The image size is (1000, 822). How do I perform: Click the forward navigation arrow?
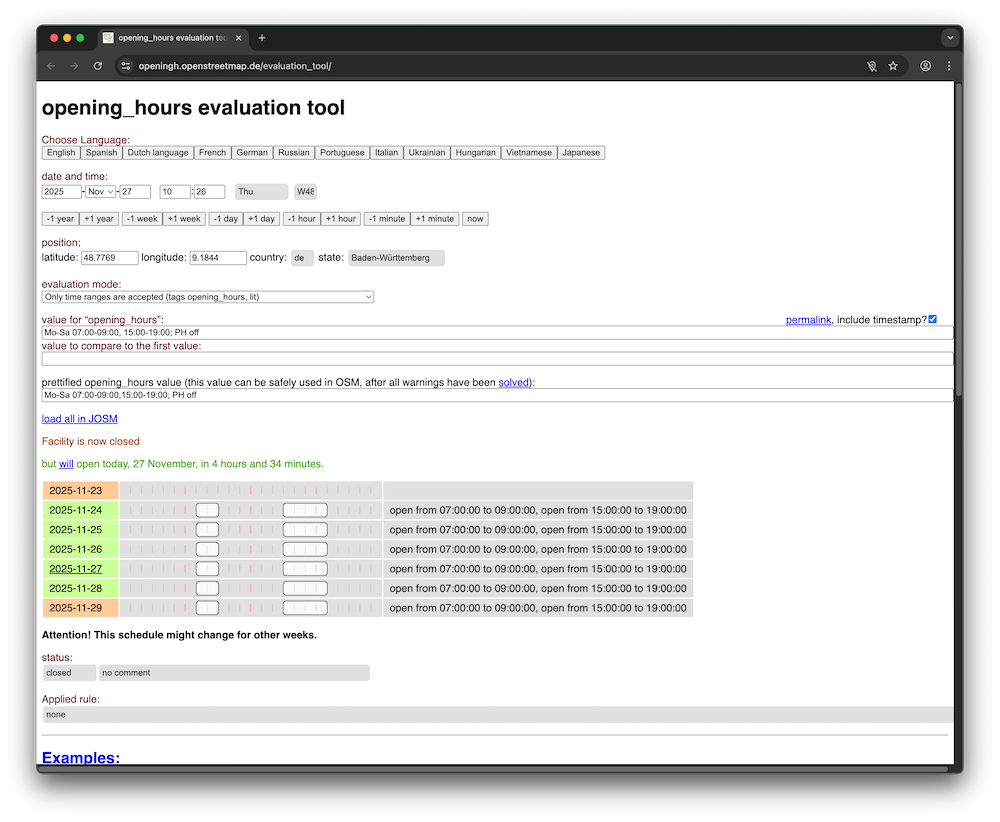tap(74, 65)
